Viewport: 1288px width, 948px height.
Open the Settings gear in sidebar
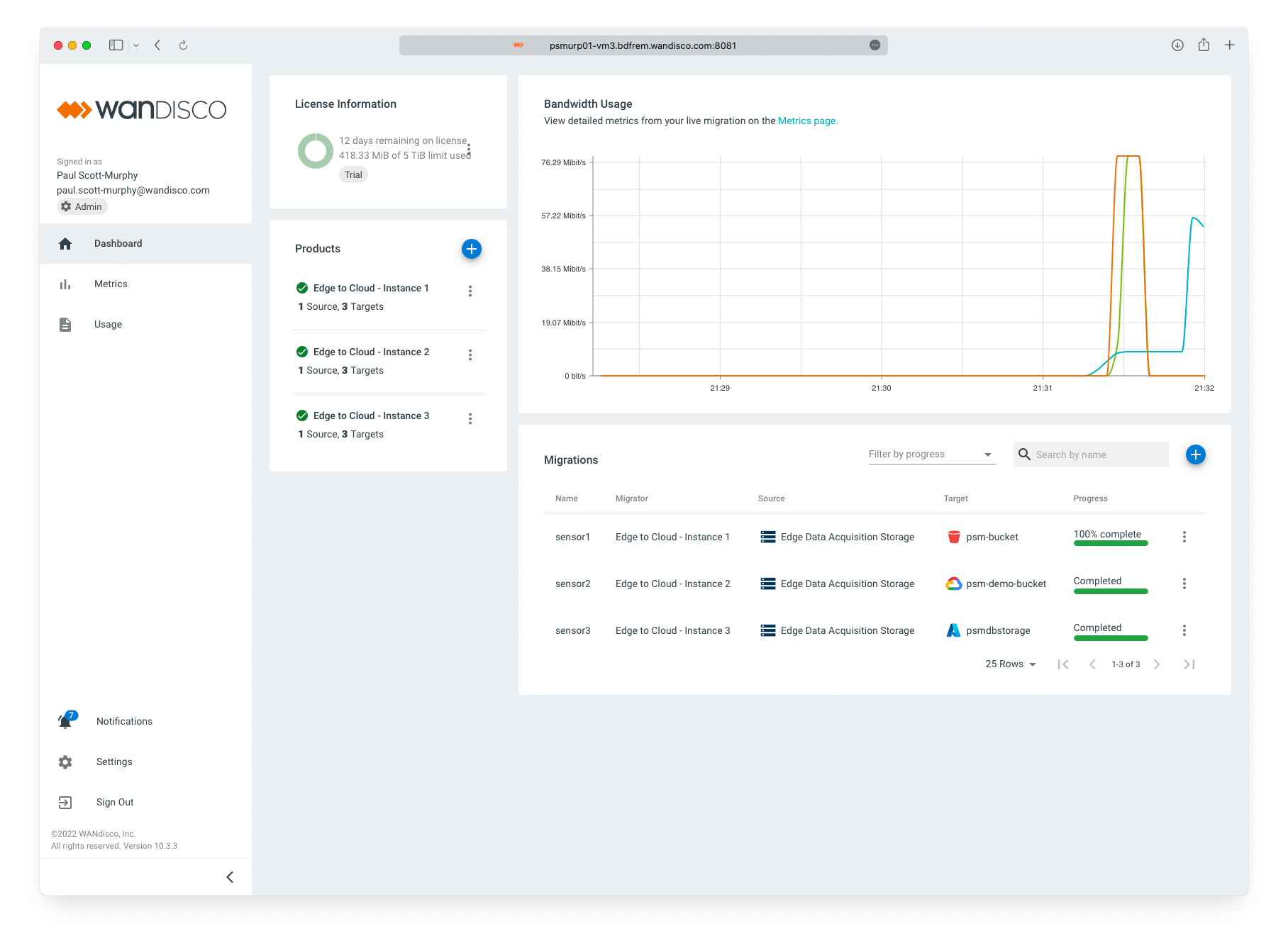coord(65,762)
